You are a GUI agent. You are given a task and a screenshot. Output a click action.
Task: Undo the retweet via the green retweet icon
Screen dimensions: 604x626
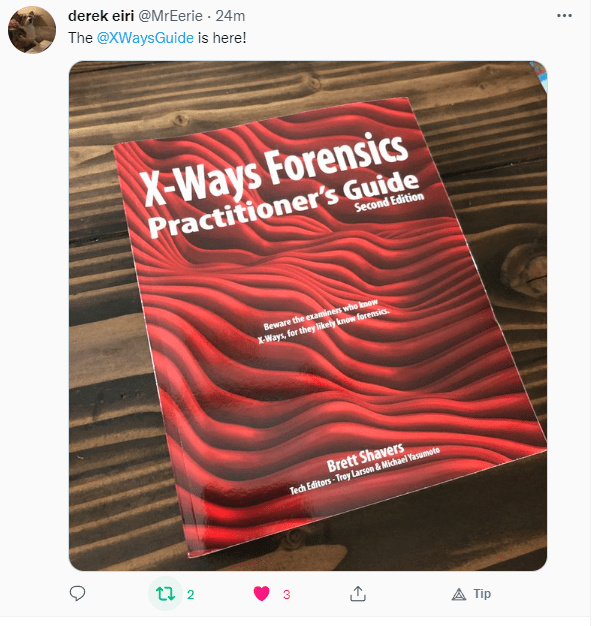165,594
